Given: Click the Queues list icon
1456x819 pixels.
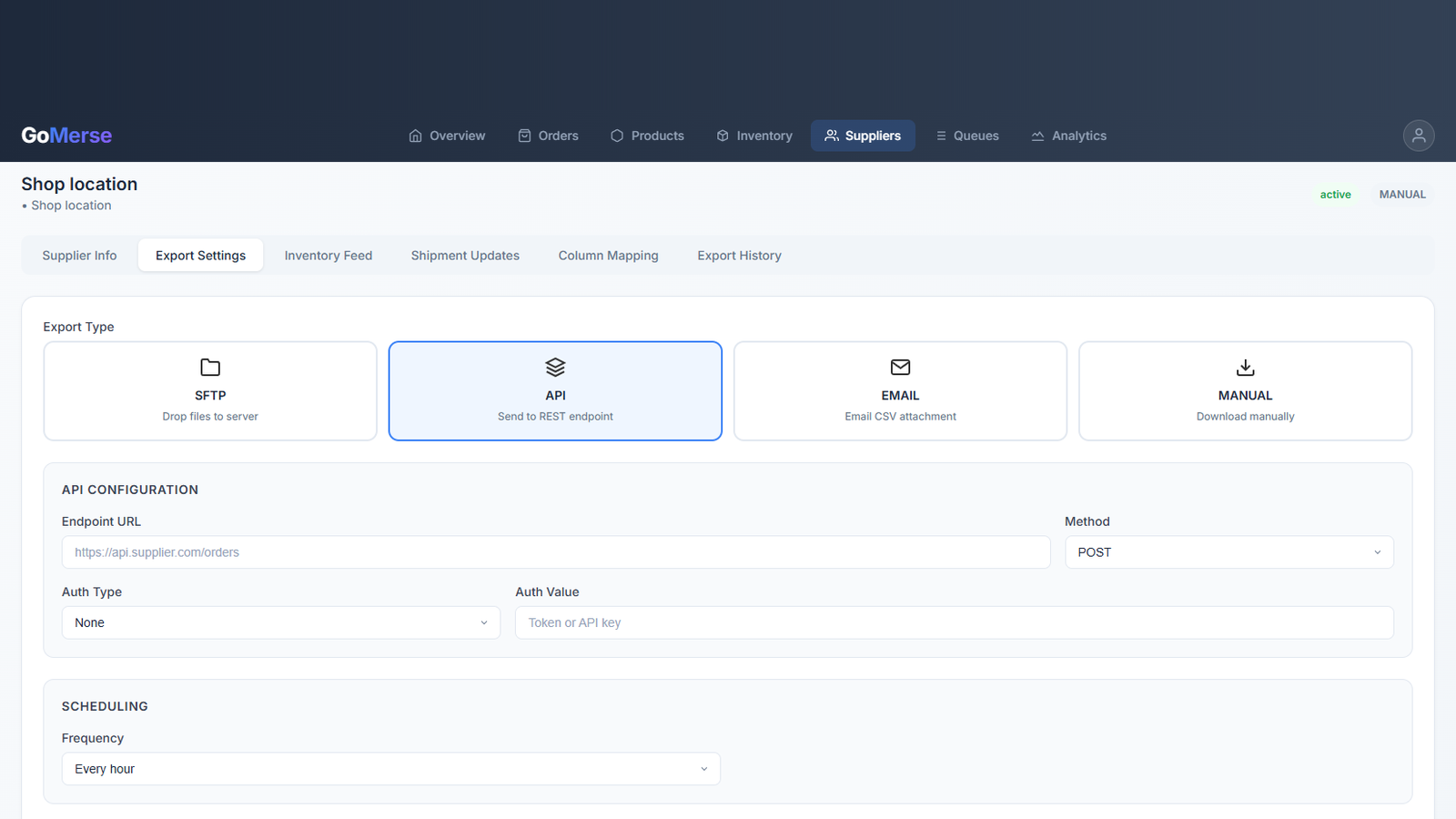Looking at the screenshot, I should tap(941, 136).
